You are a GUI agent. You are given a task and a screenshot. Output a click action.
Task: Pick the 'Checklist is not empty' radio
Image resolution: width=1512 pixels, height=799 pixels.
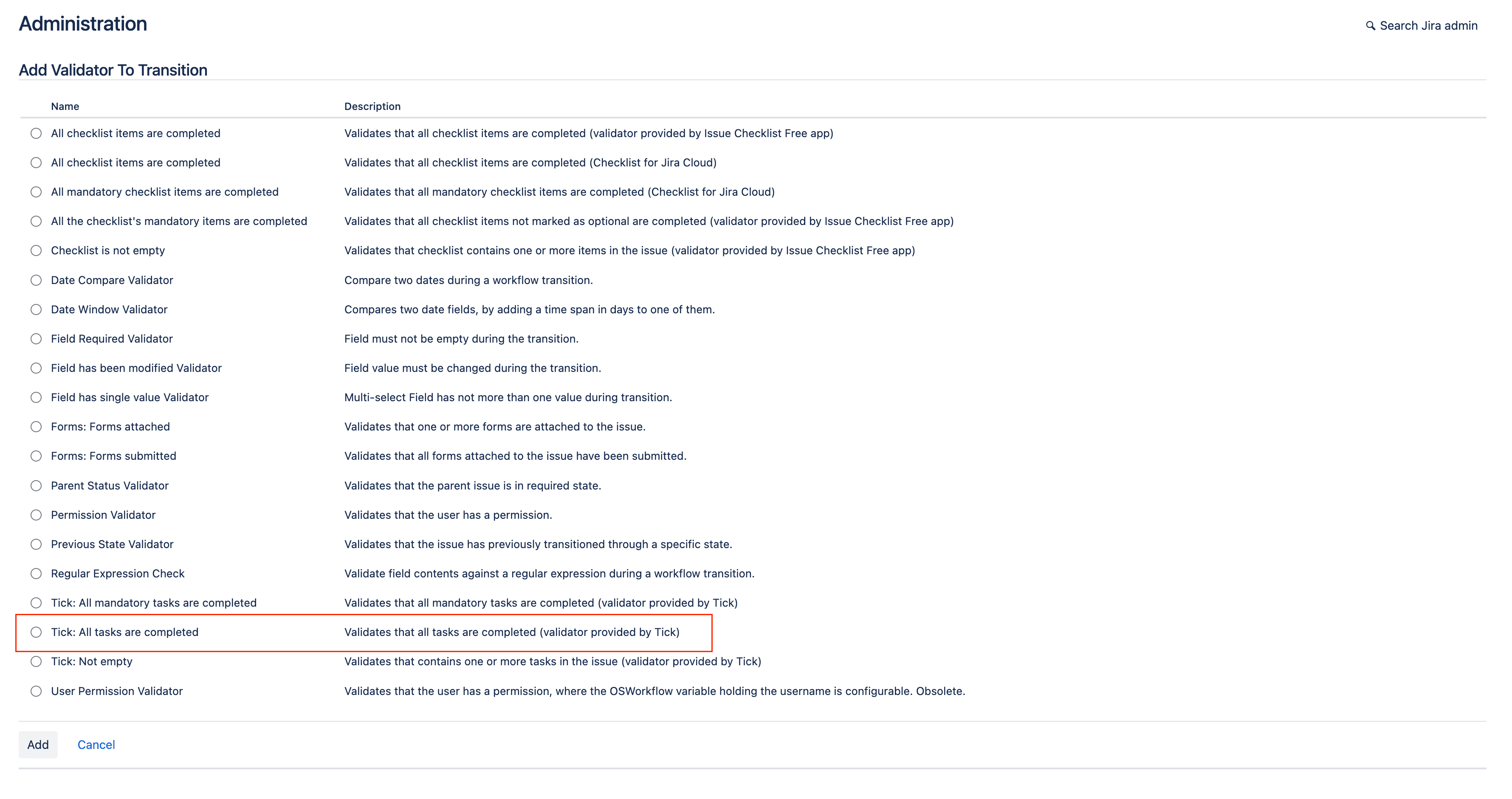point(37,250)
